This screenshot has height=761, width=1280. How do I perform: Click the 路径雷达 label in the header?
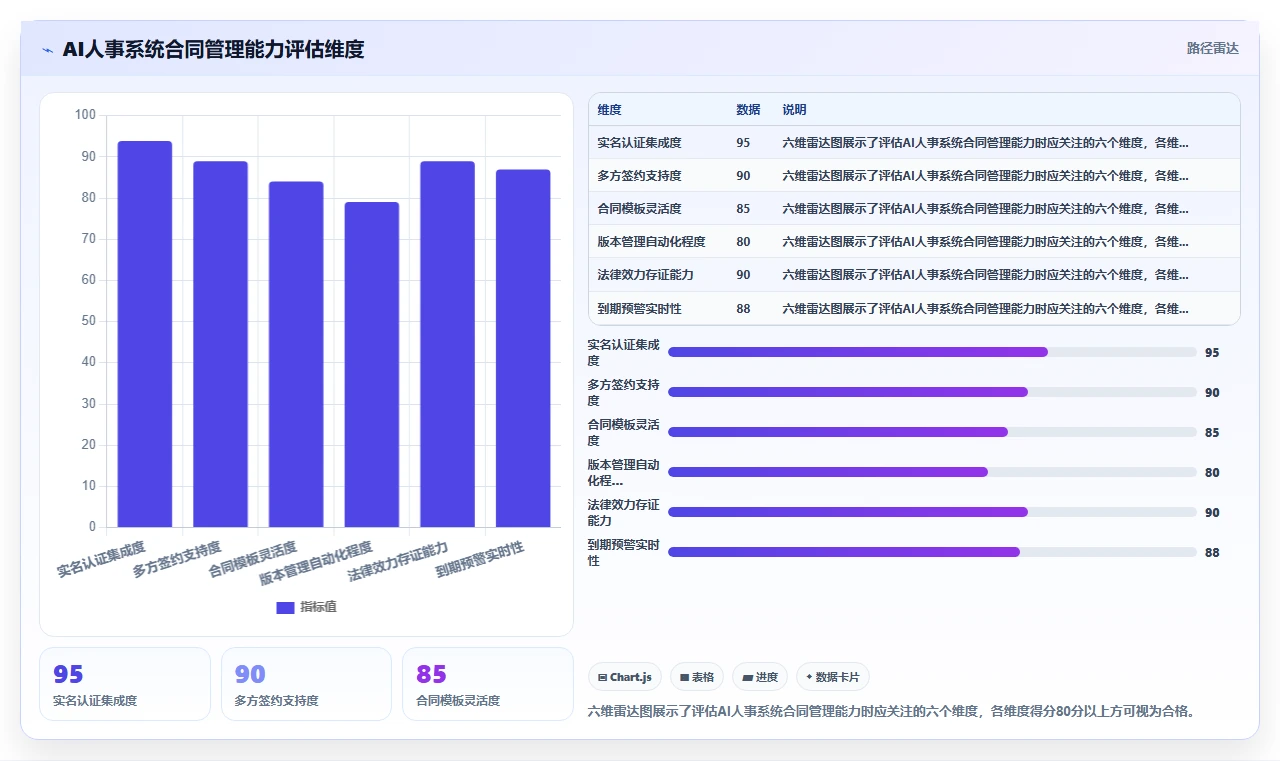[x=1212, y=48]
